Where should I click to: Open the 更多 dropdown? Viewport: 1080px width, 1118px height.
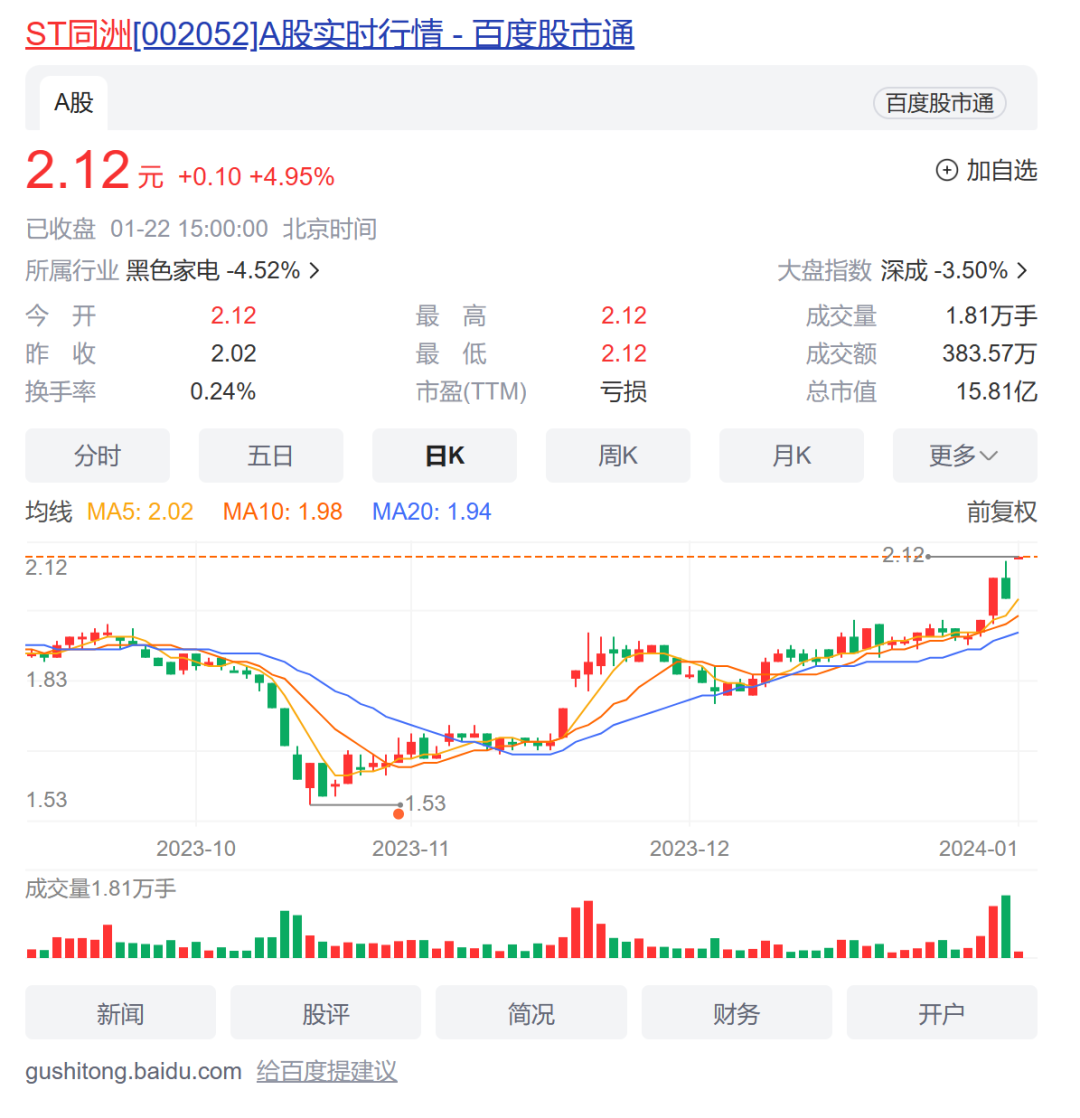pyautogui.click(x=965, y=456)
